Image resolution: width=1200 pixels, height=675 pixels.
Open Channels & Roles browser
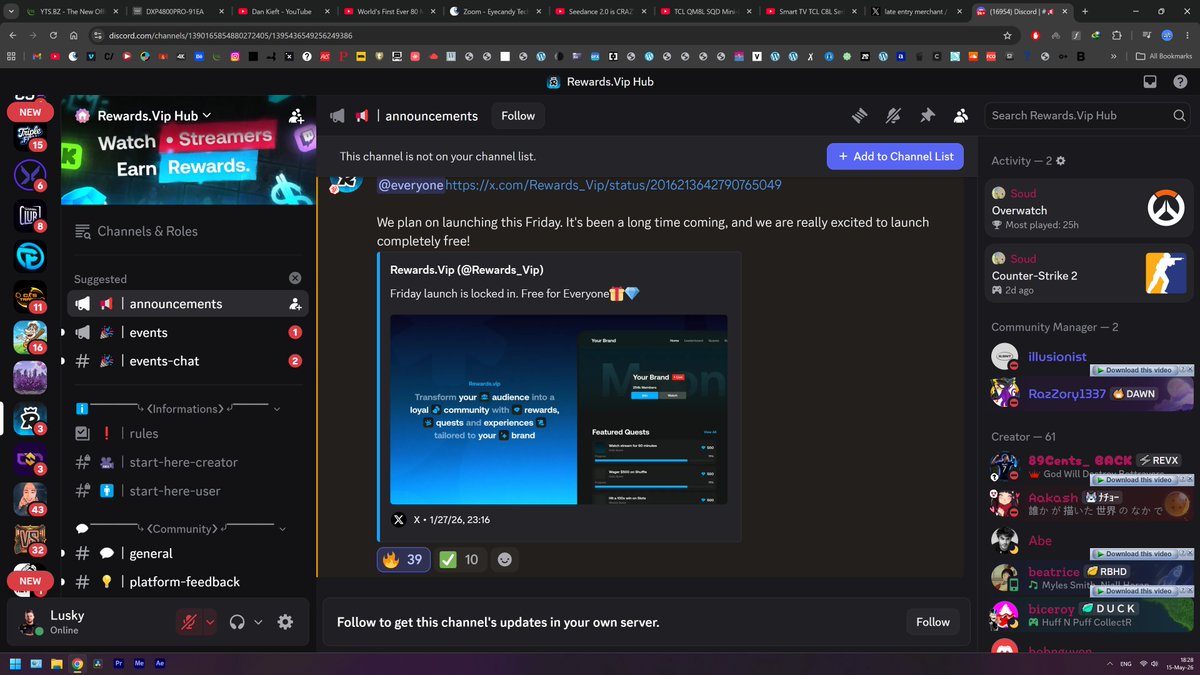(187, 231)
